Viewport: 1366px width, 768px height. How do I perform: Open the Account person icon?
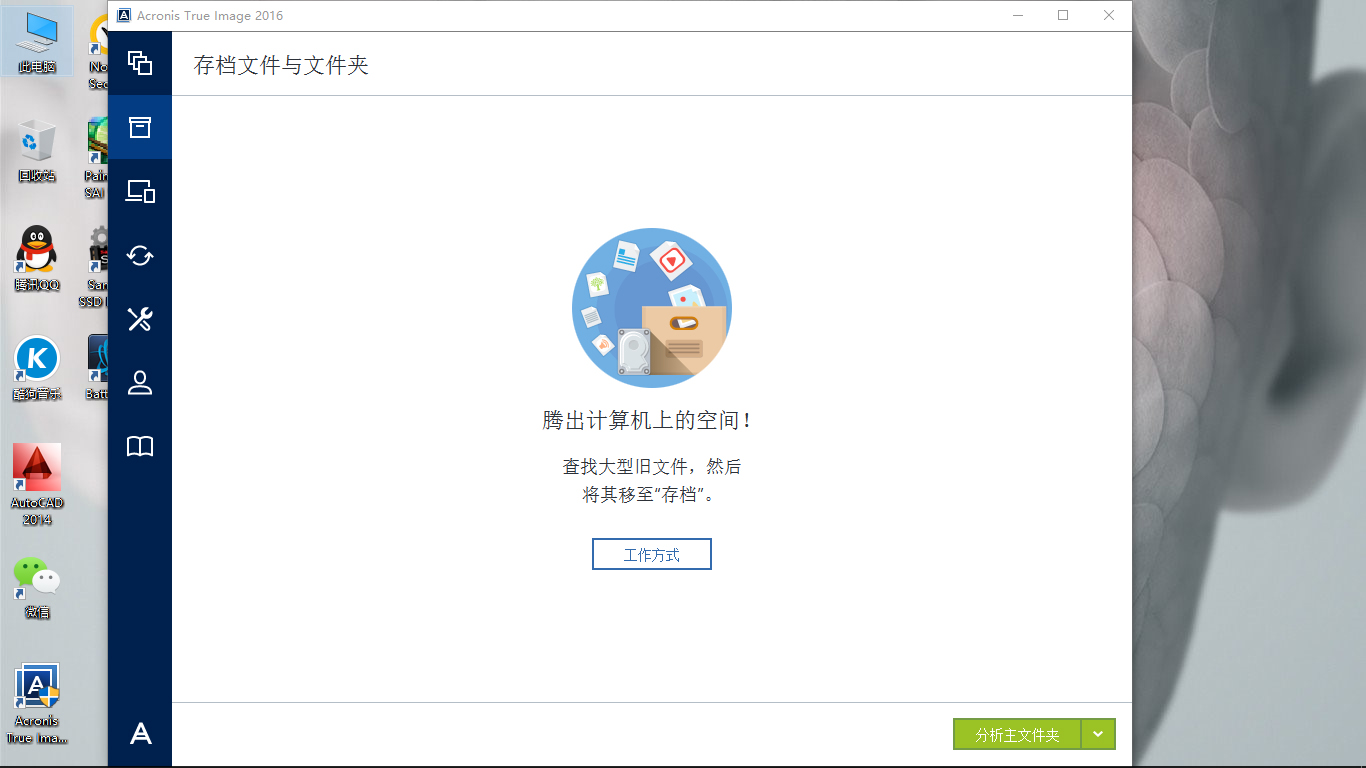click(x=140, y=383)
